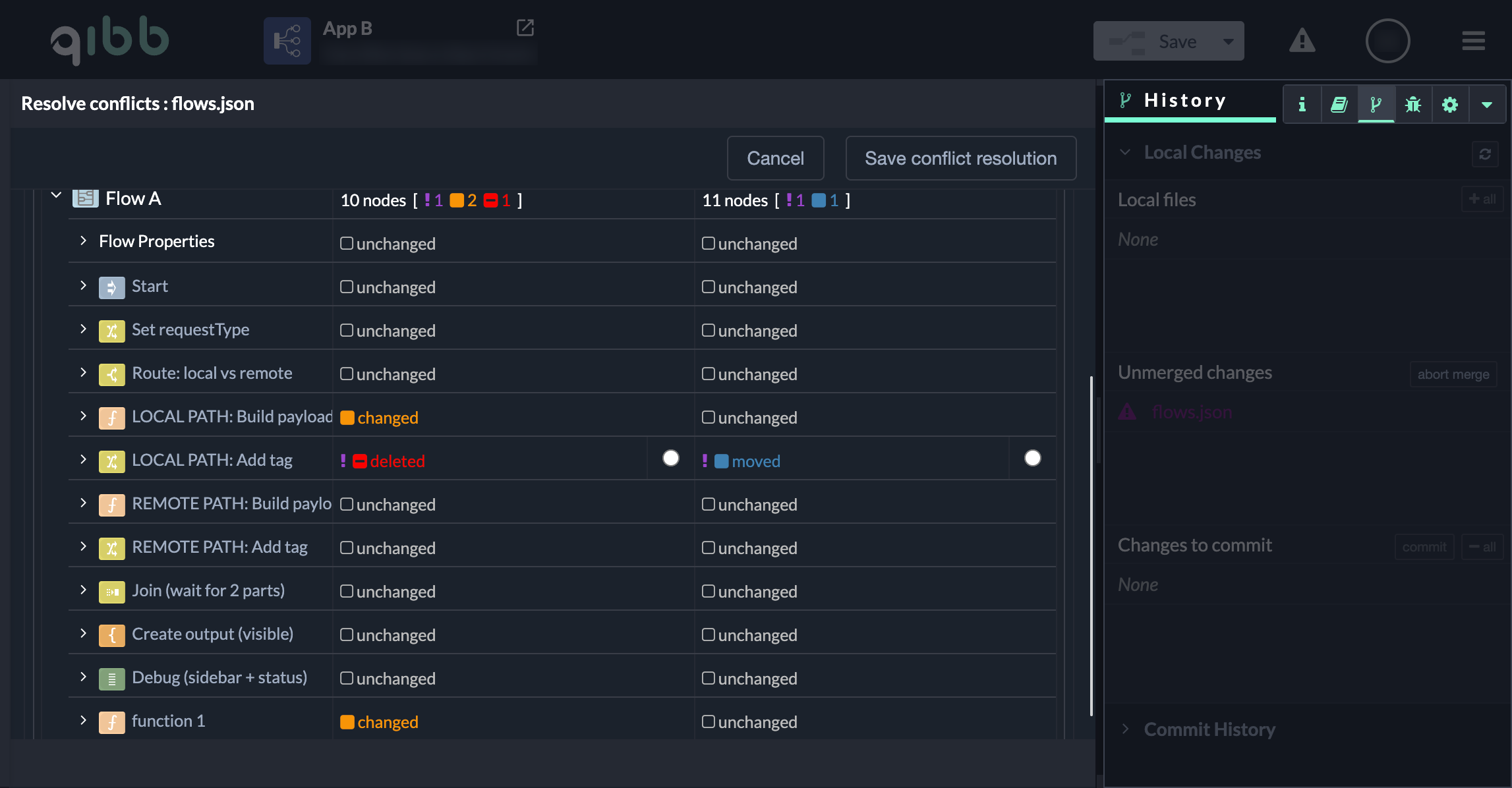Open the debug messages sidebar tab
This screenshot has width=1512, height=788.
(1412, 104)
